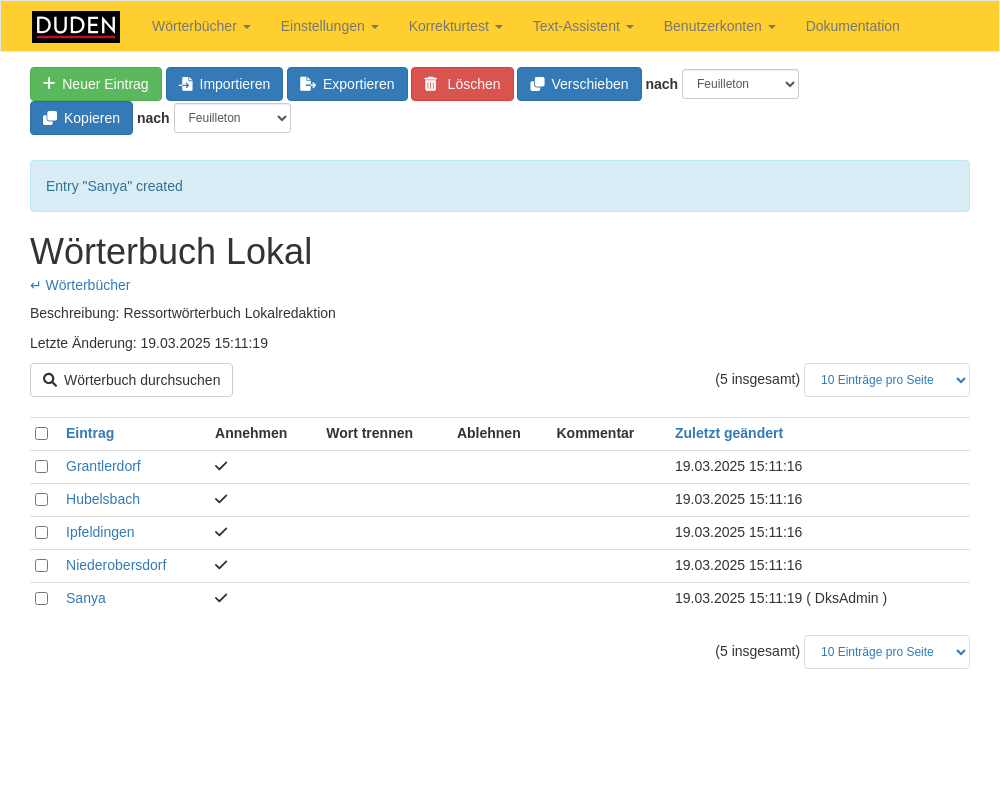The width and height of the screenshot is (1000, 800).
Task: Click the plus icon for Neuer Eintrag
Action: pos(49,84)
